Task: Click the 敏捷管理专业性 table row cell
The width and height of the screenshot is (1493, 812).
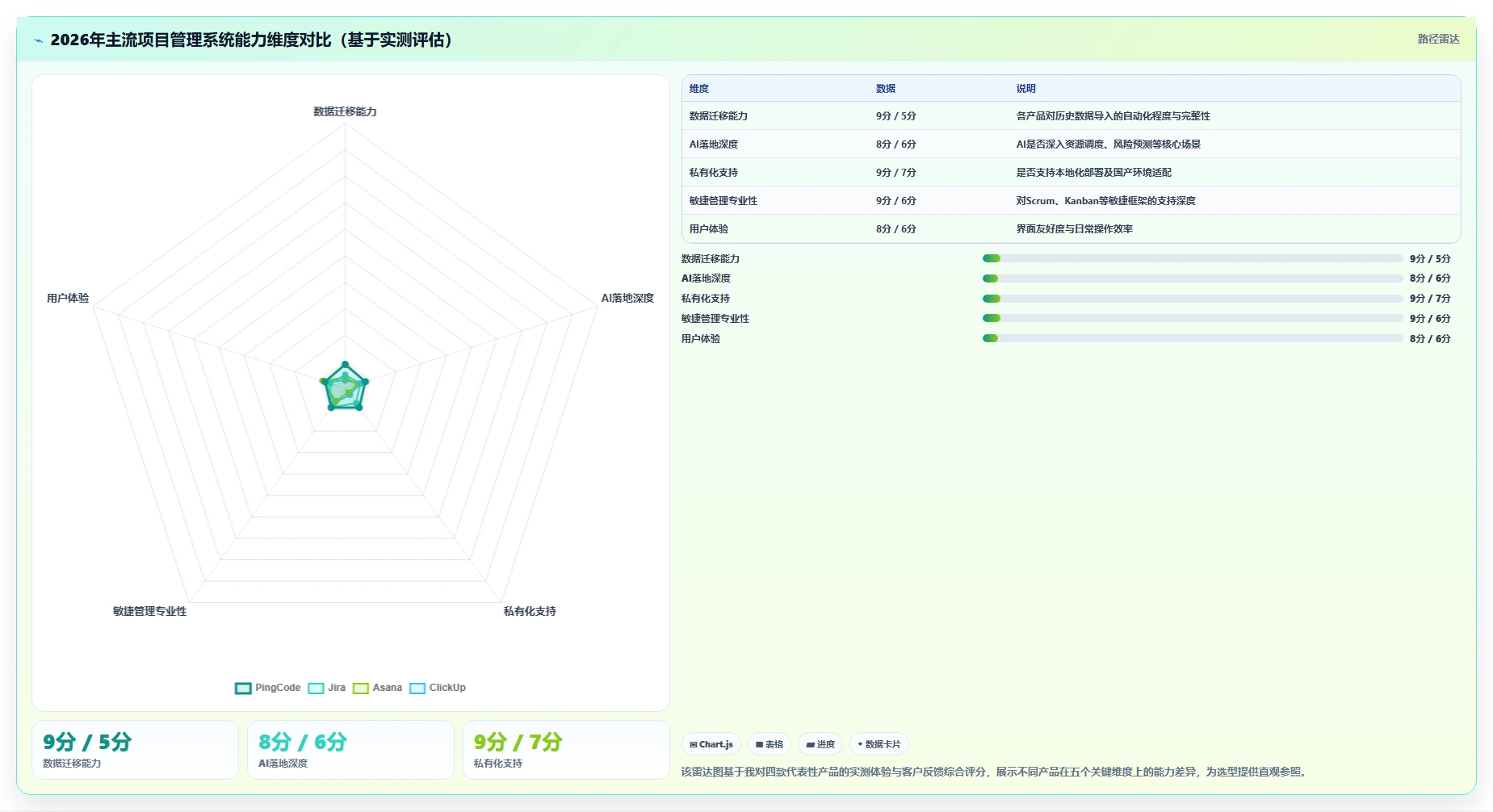Action: coord(723,201)
